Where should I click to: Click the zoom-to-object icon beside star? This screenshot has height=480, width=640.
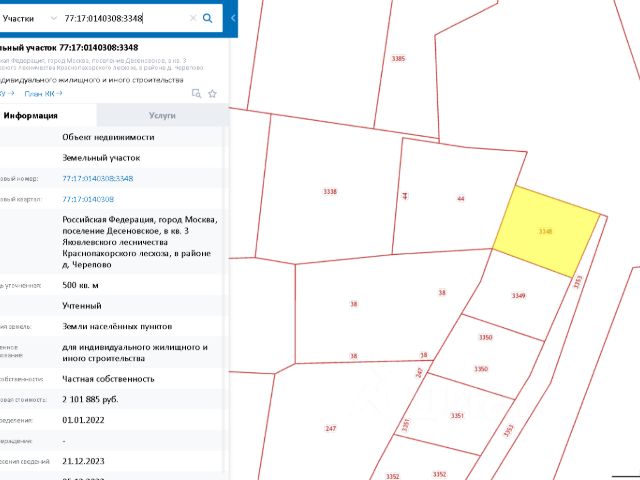point(196,93)
